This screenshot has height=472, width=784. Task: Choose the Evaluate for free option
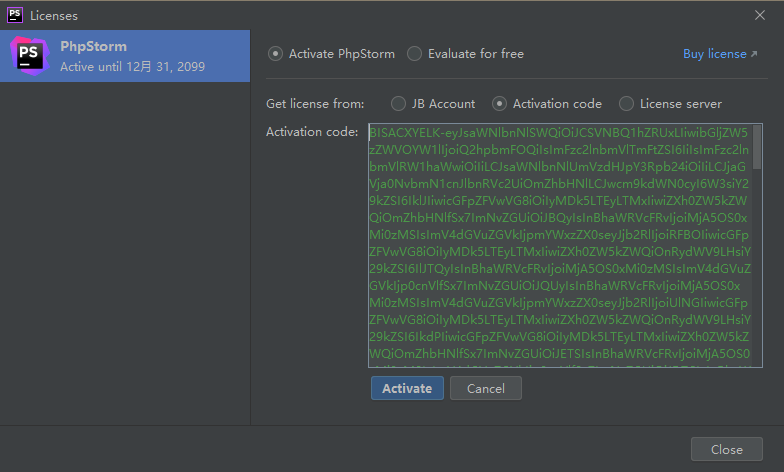[x=414, y=54]
